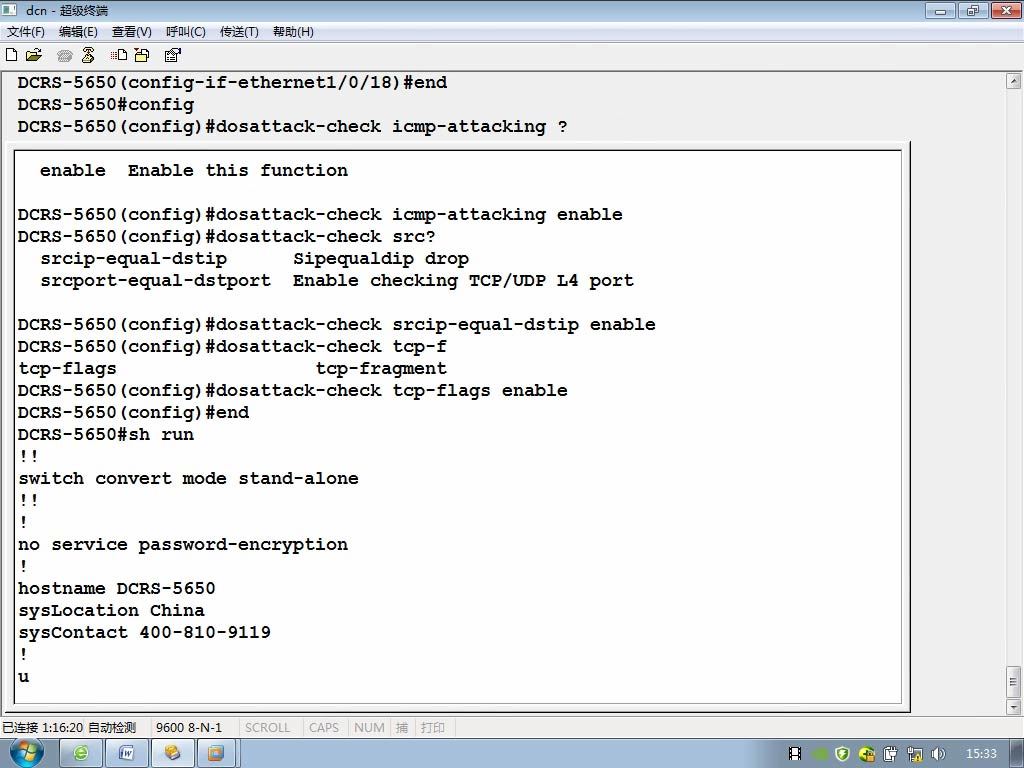Click the line 'dosattack-check tcp-f'
Viewport: 1024px width, 768px height.
pos(232,347)
